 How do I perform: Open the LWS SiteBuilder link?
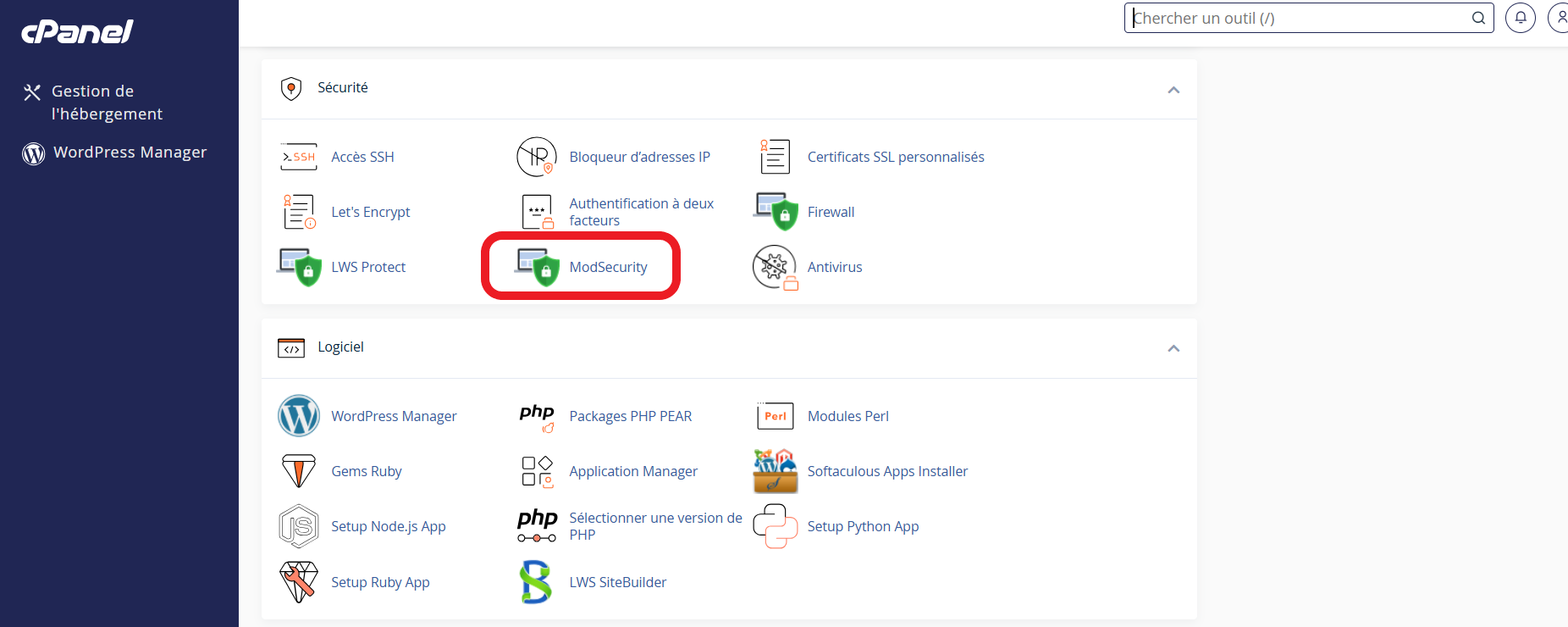point(618,582)
